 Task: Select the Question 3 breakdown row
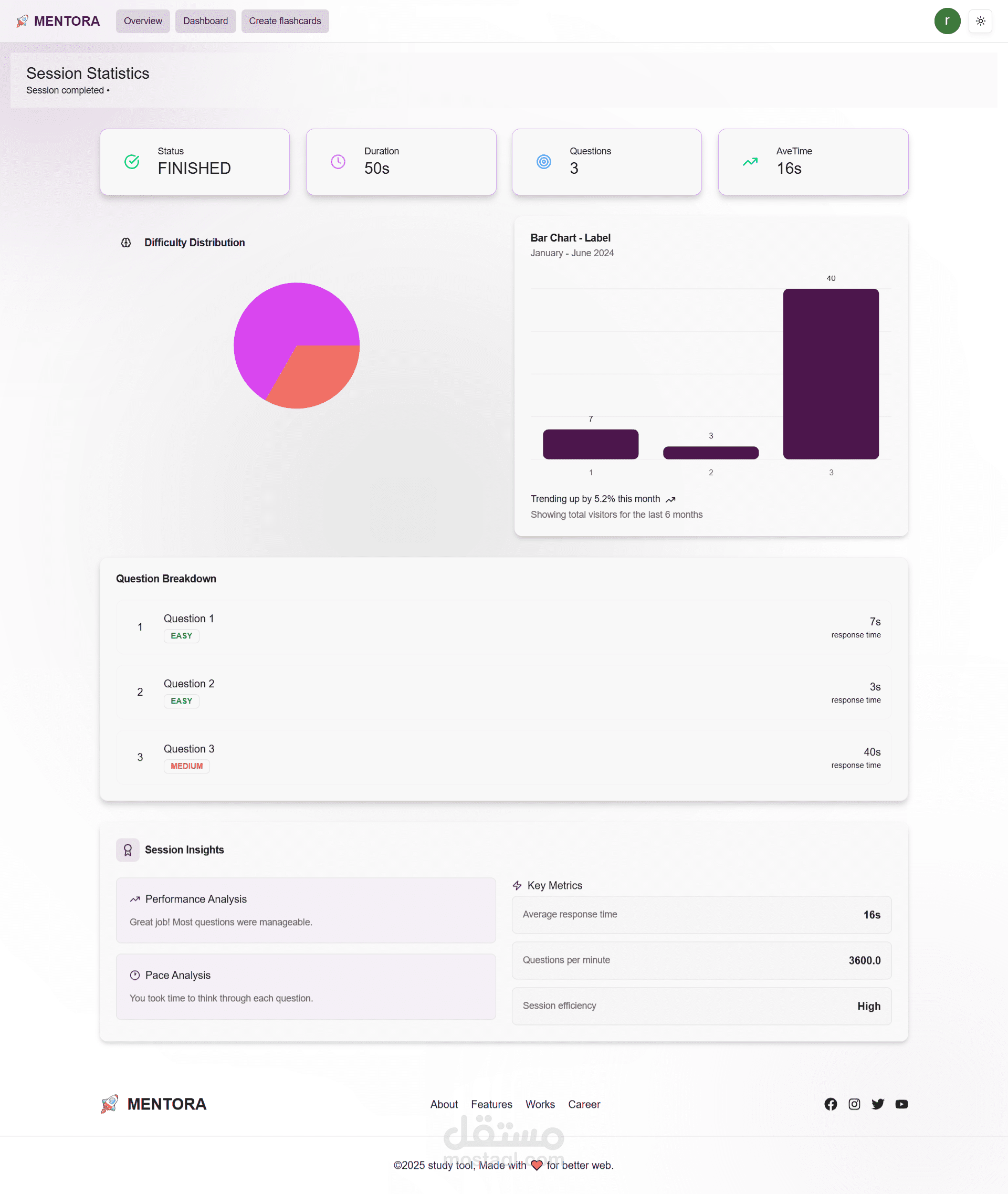click(x=503, y=757)
